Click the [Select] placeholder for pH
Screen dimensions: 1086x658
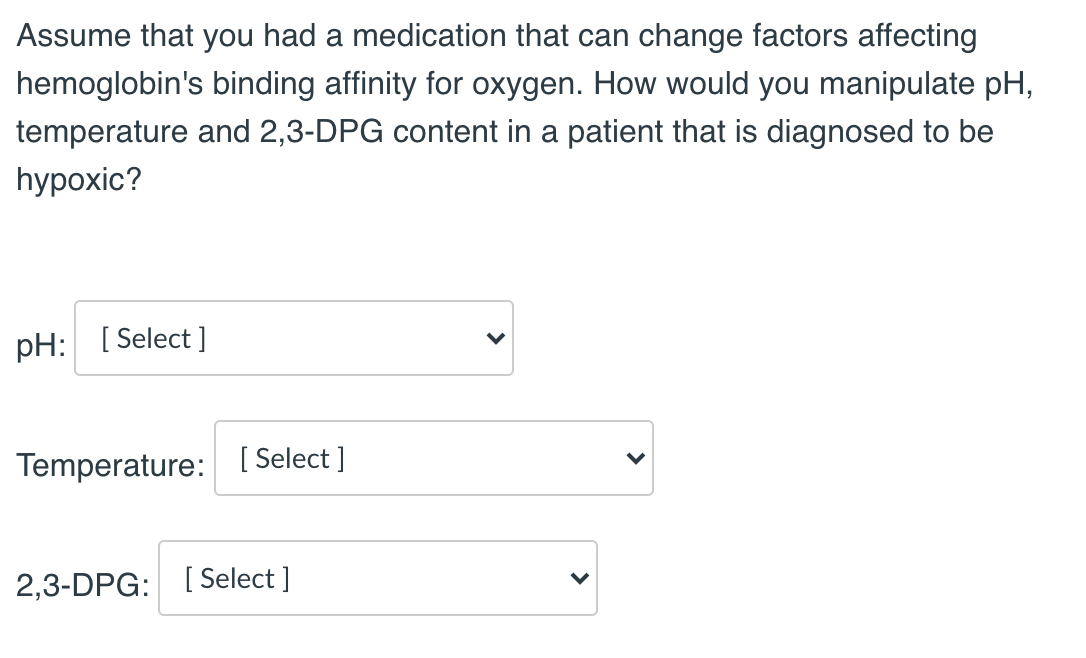coord(152,338)
